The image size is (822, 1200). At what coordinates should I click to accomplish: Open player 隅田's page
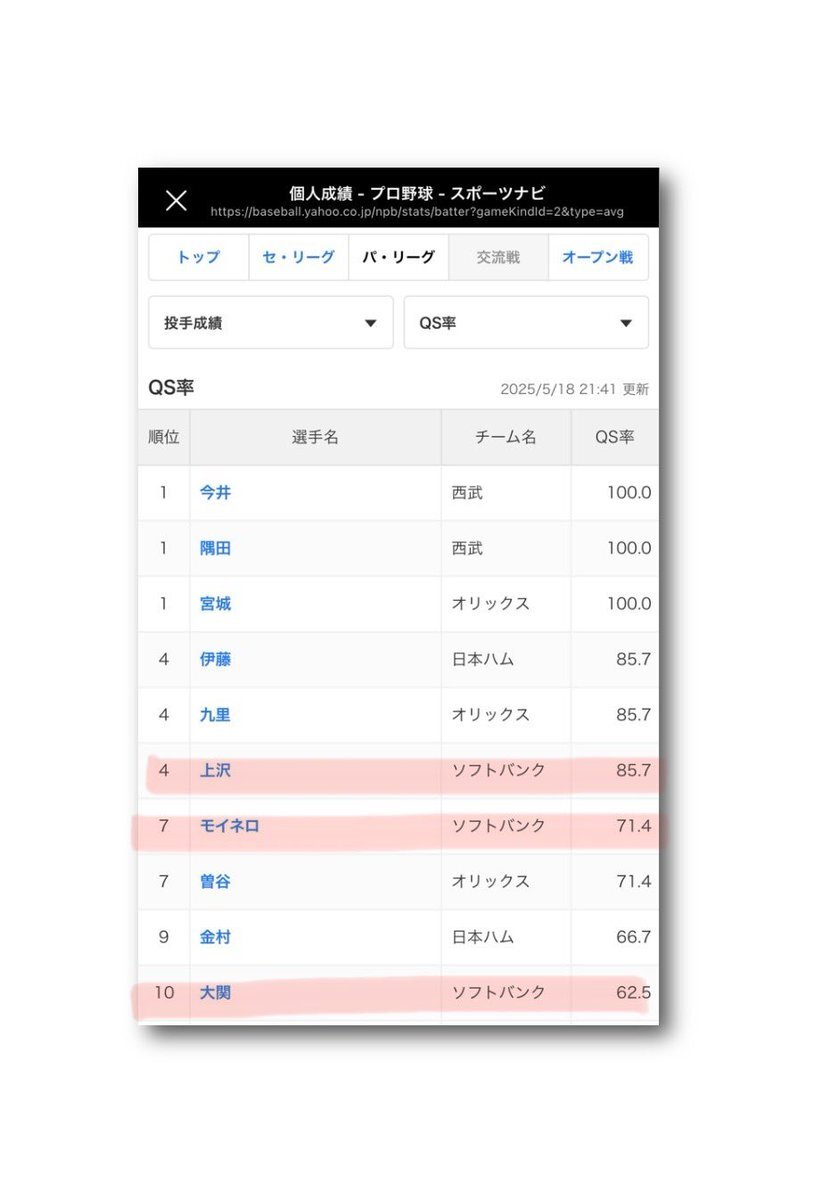215,548
